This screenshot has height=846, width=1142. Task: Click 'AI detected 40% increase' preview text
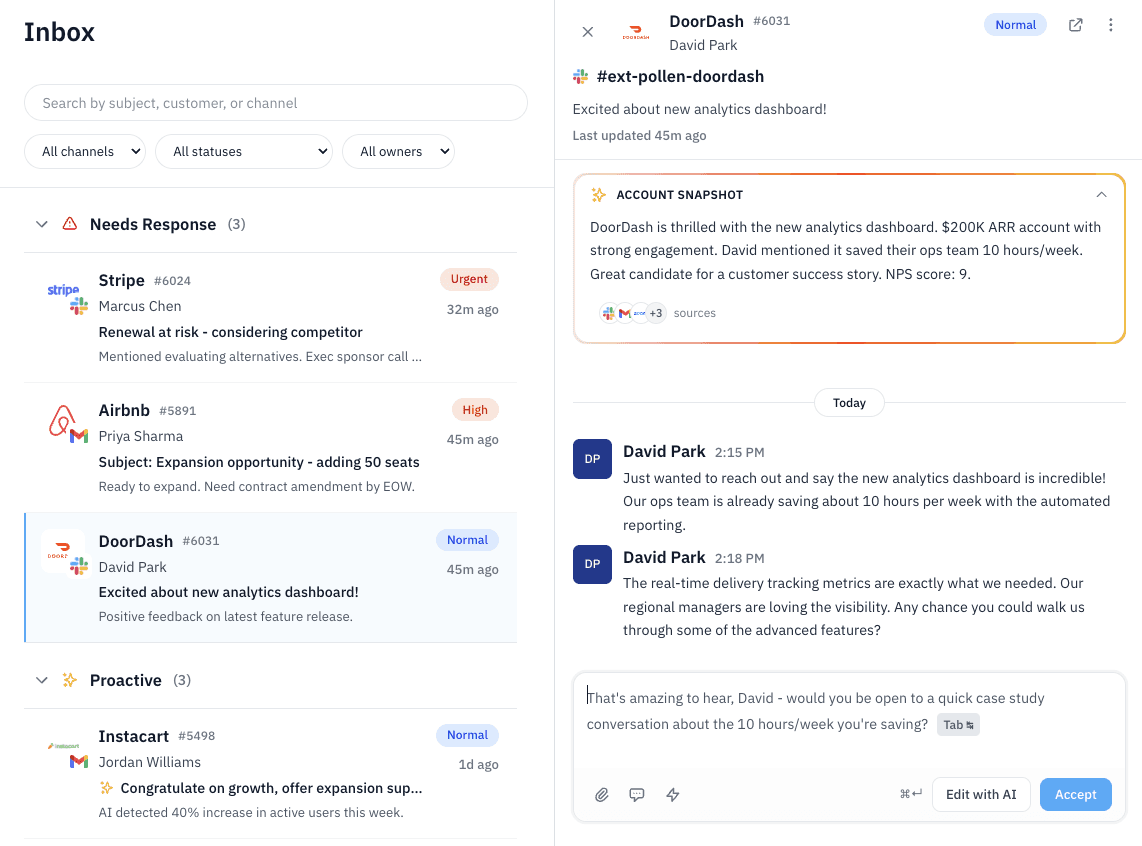[251, 813]
